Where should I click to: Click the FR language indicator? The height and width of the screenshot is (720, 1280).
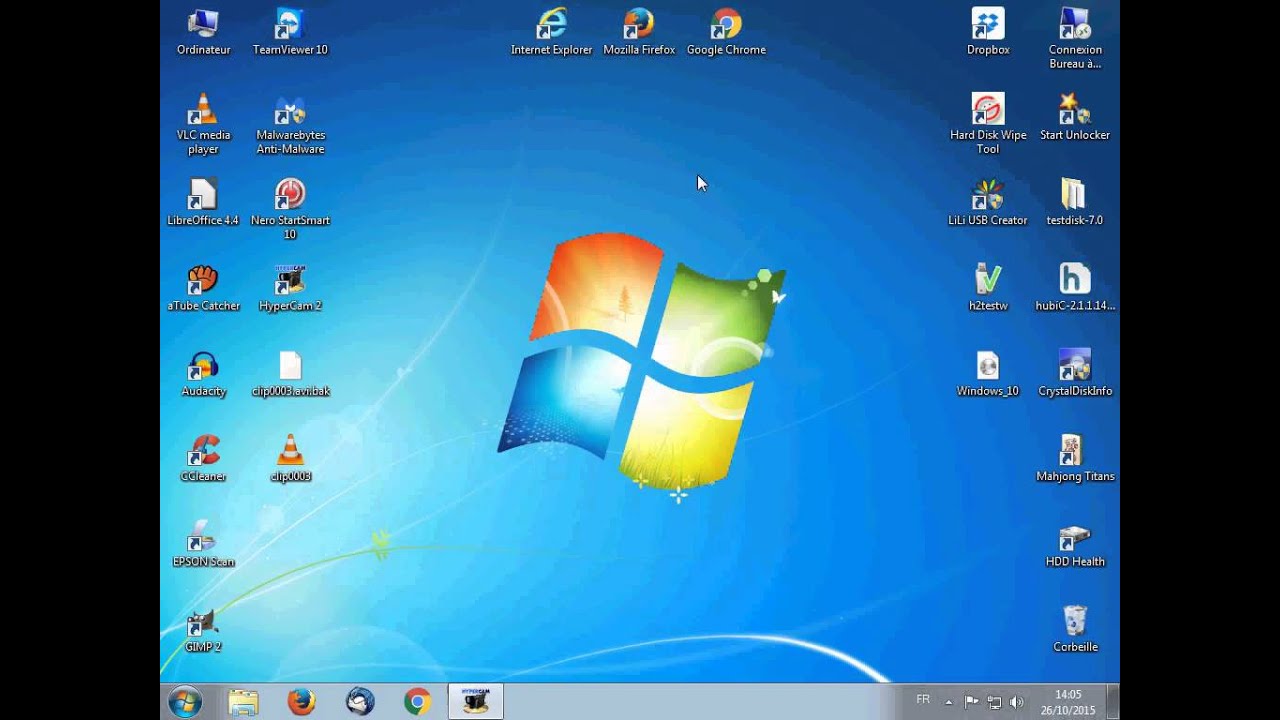(923, 700)
